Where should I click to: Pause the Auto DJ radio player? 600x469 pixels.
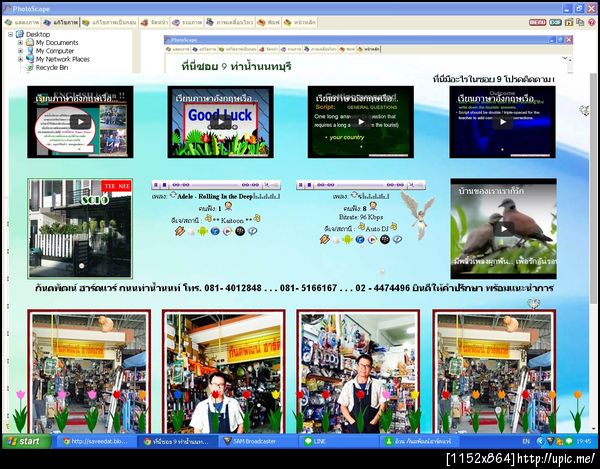pos(301,185)
